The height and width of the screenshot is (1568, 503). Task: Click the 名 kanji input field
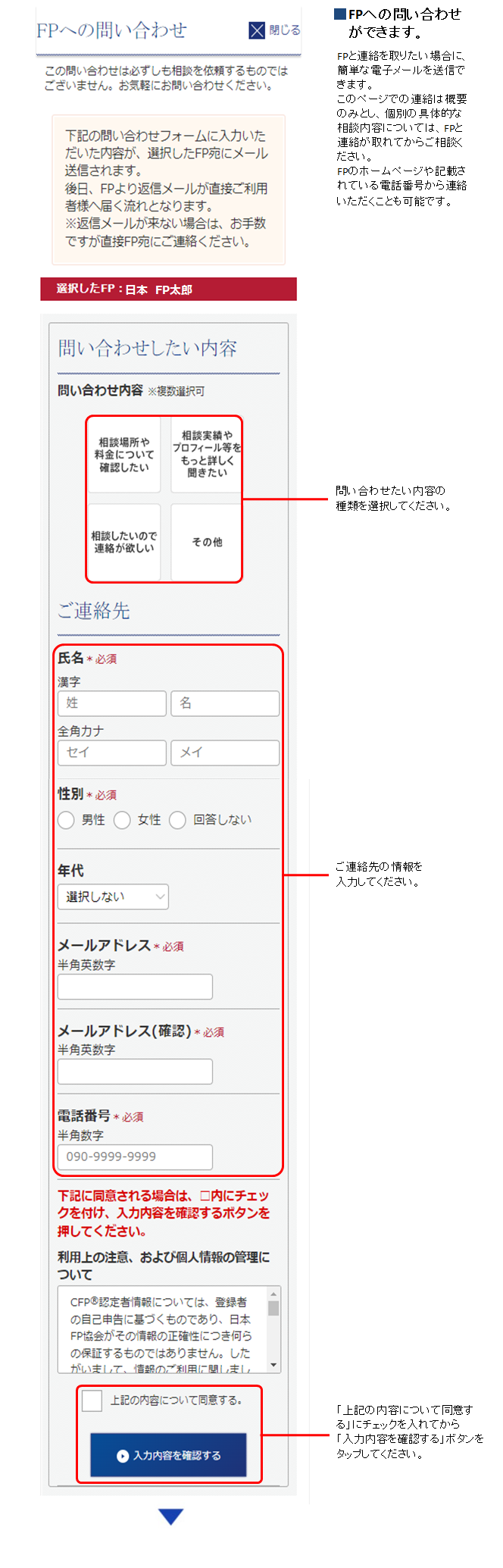pos(225,703)
